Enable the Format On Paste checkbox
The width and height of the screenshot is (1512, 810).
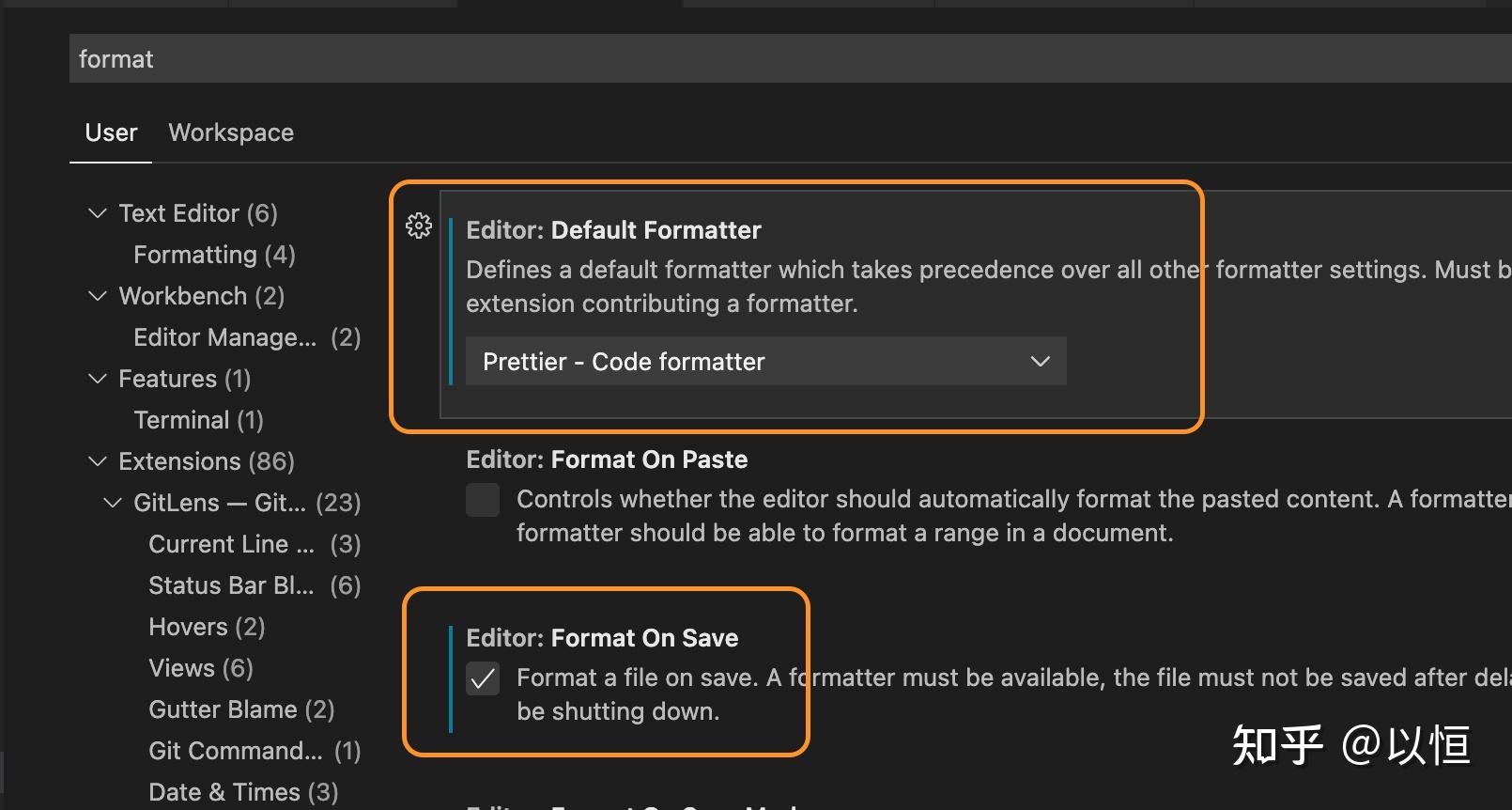483,500
